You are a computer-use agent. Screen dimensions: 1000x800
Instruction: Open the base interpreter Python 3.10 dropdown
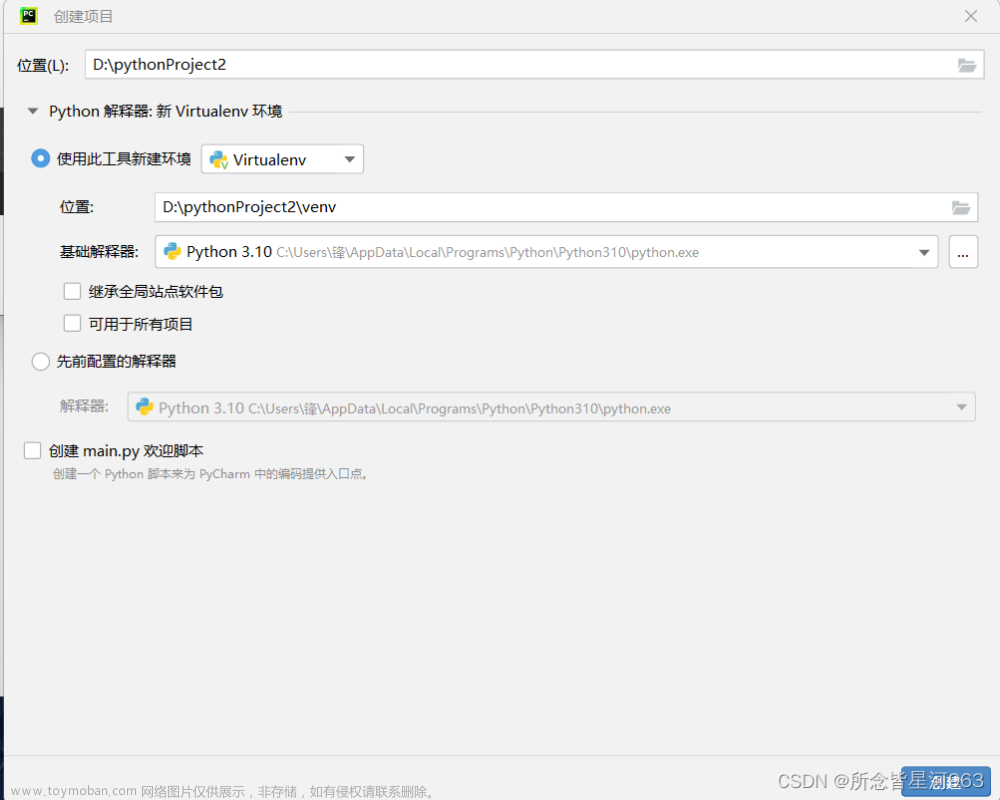(x=546, y=252)
